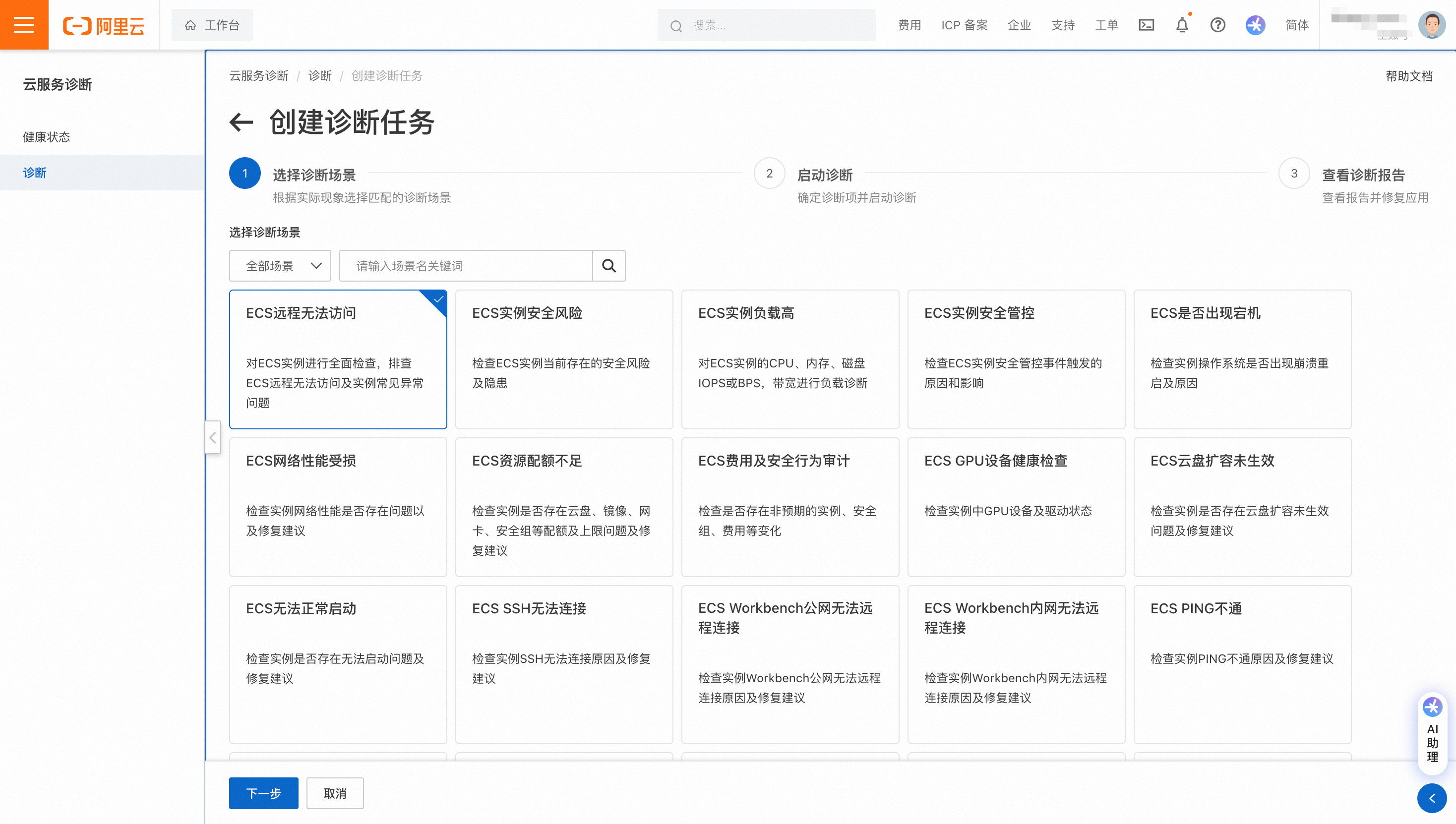Open the 支持 menu
Screen dimensions: 1456x824
(1063, 25)
